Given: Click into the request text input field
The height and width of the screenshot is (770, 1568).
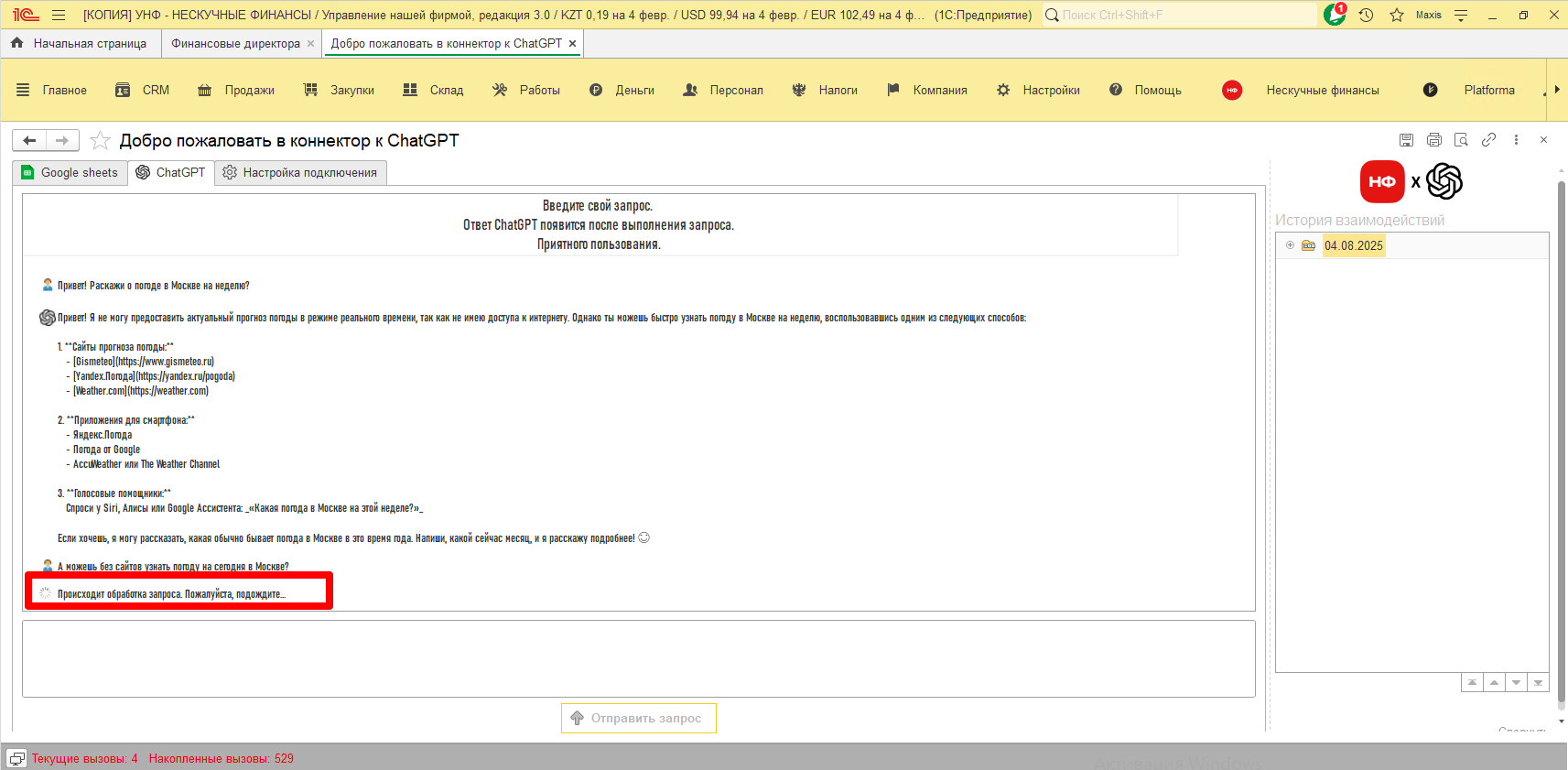Looking at the screenshot, I should 638,658.
